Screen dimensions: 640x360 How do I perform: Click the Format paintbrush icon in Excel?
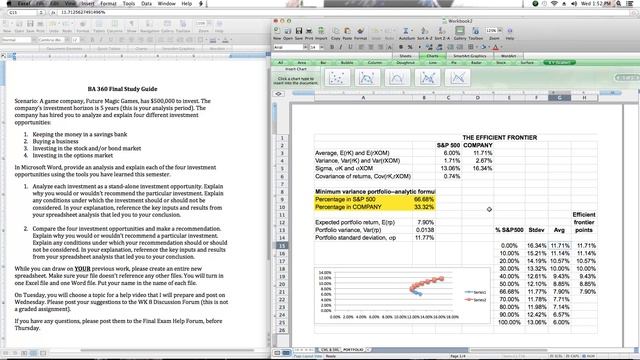[x=360, y=31]
